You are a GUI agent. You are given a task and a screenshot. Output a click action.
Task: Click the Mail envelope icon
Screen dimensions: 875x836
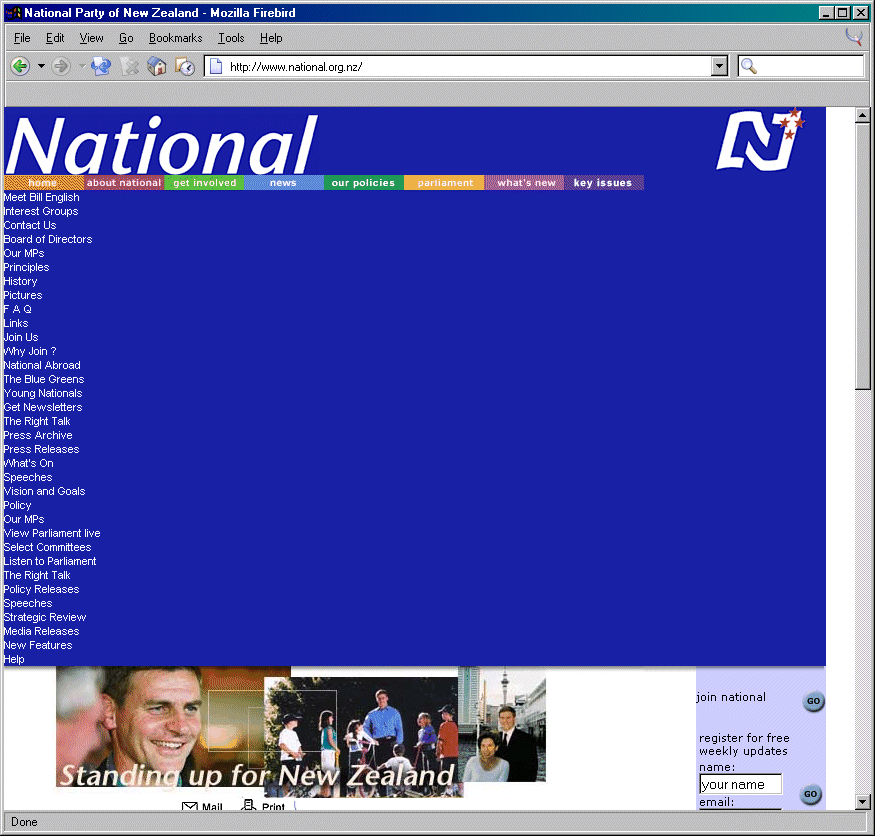tap(190, 807)
